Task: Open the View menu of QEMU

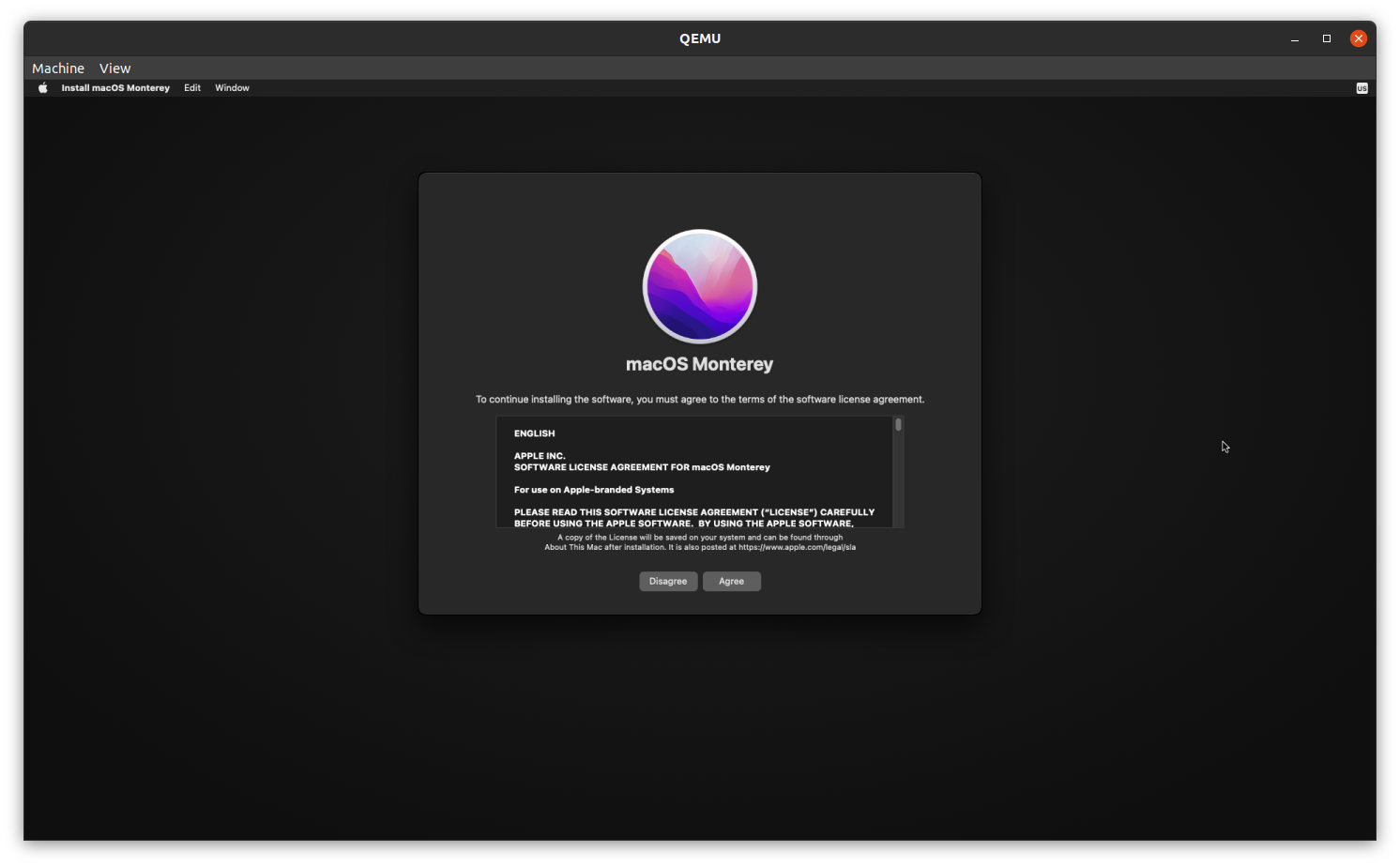Action: coord(114,68)
